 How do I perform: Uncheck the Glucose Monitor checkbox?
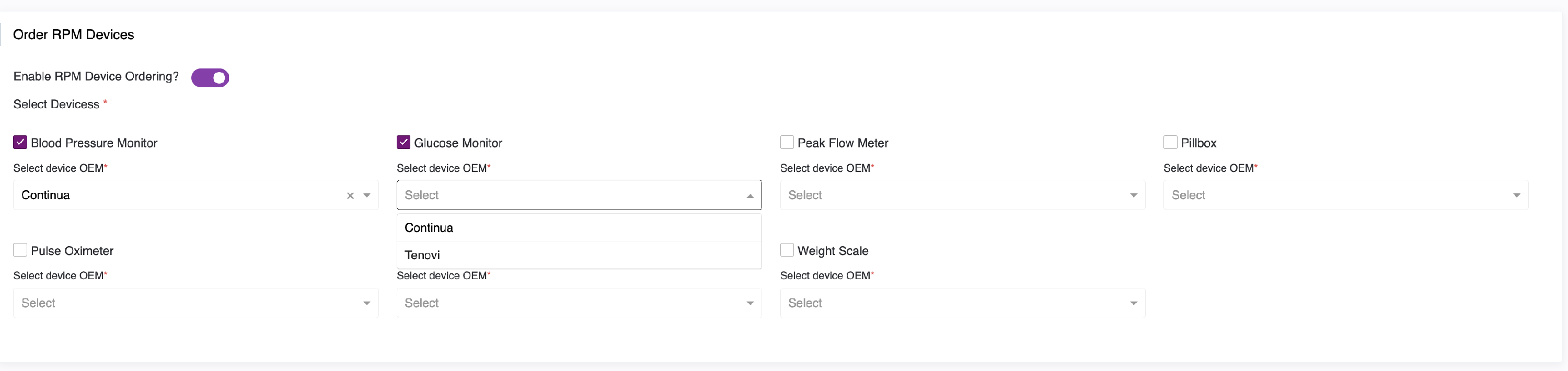click(x=403, y=143)
